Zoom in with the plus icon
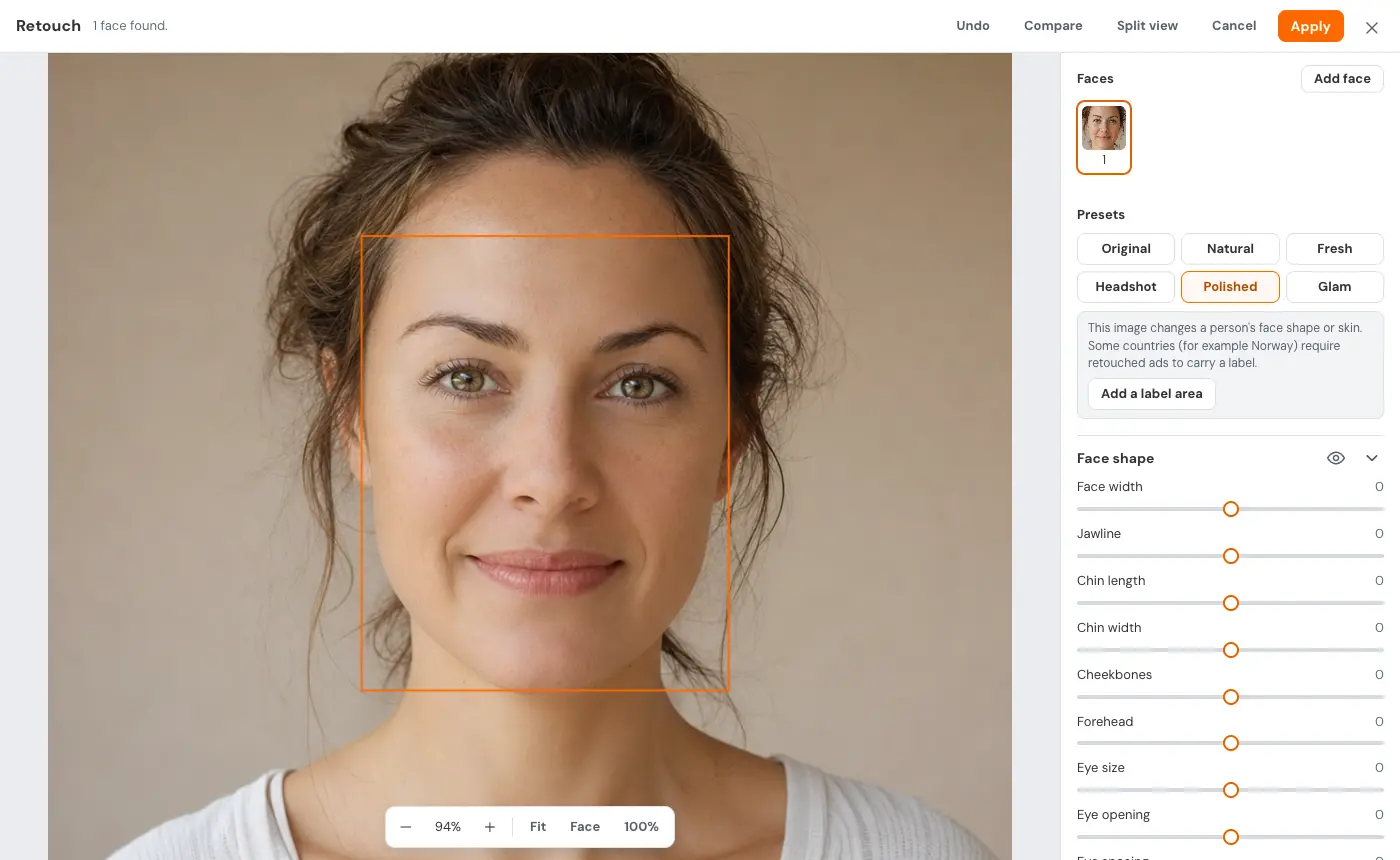 click(490, 827)
